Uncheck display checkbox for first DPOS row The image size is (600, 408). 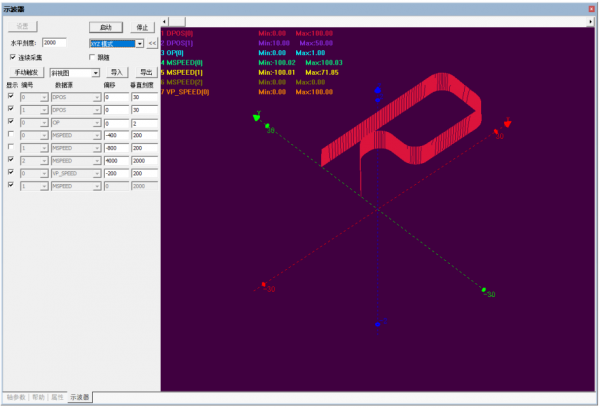click(11, 95)
